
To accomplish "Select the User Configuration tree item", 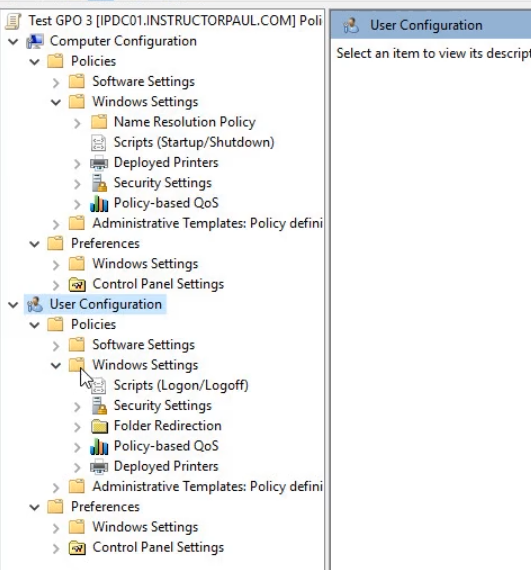I will (x=106, y=304).
